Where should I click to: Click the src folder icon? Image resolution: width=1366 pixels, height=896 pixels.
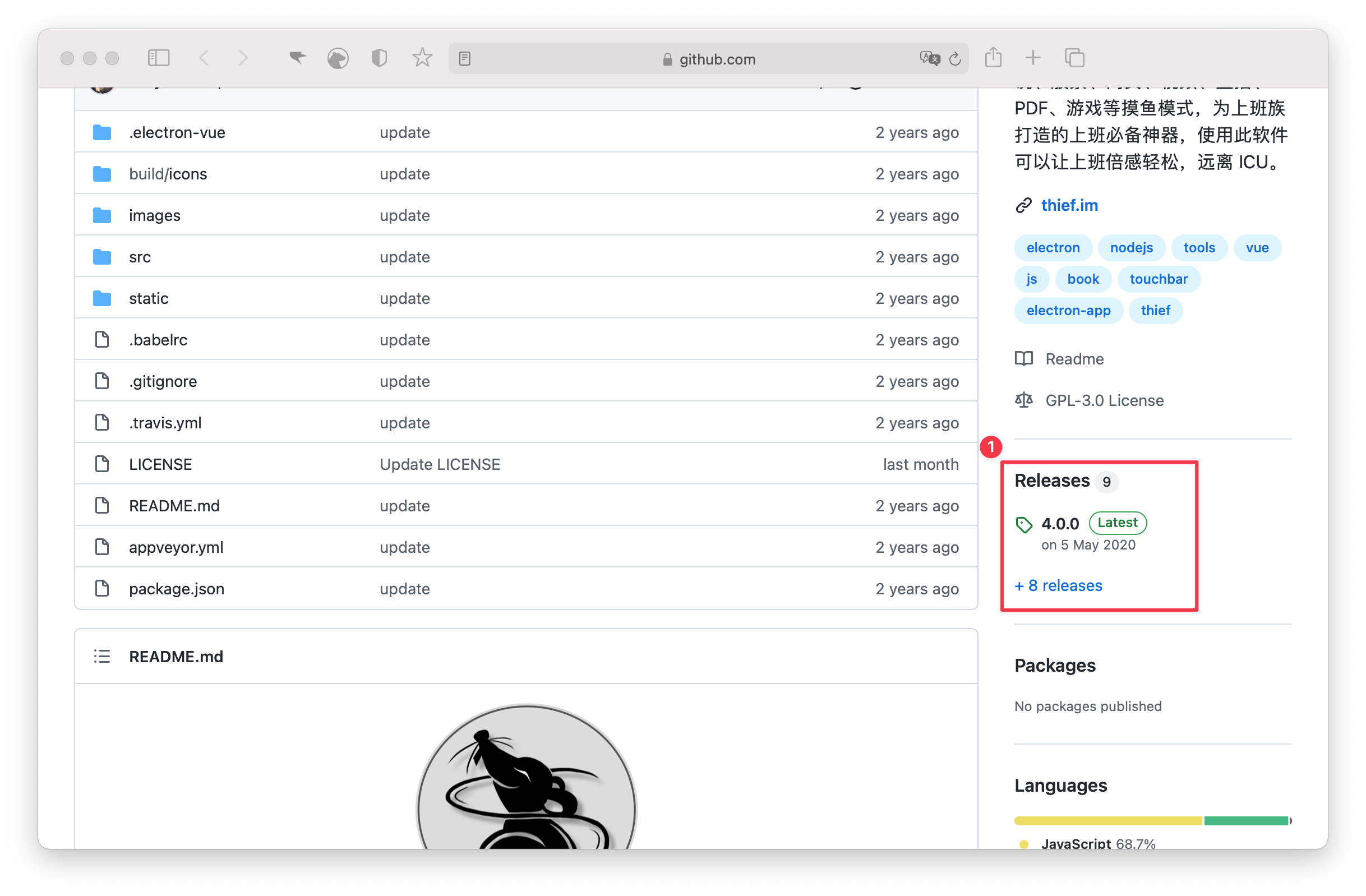point(102,257)
